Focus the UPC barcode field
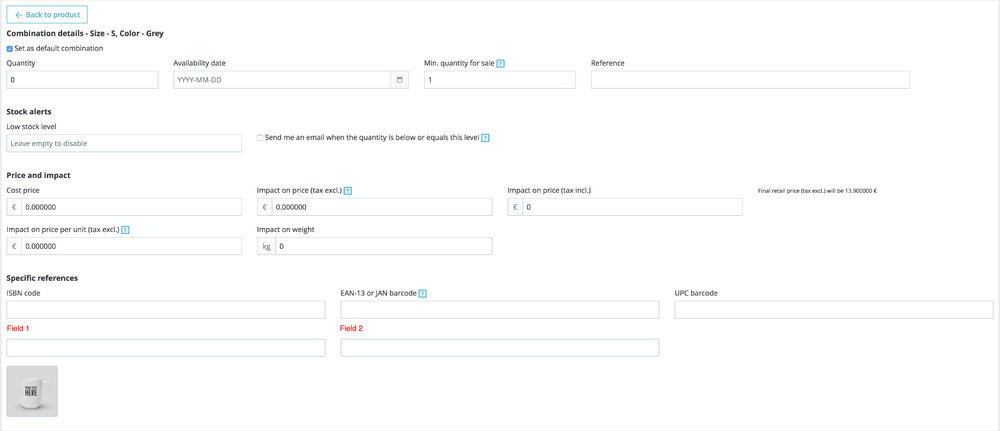 click(833, 310)
